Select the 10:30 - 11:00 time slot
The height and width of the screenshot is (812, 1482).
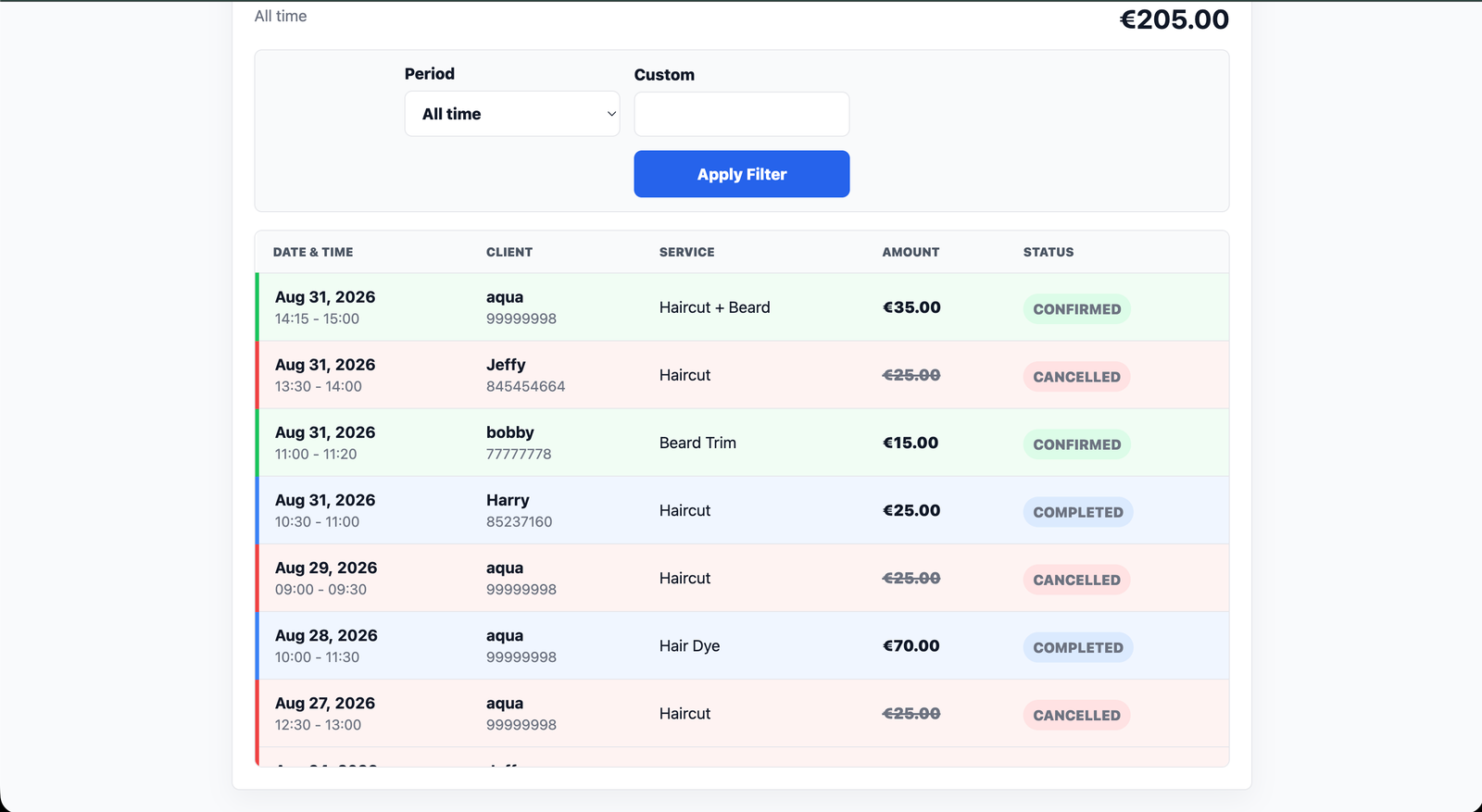coord(317,521)
